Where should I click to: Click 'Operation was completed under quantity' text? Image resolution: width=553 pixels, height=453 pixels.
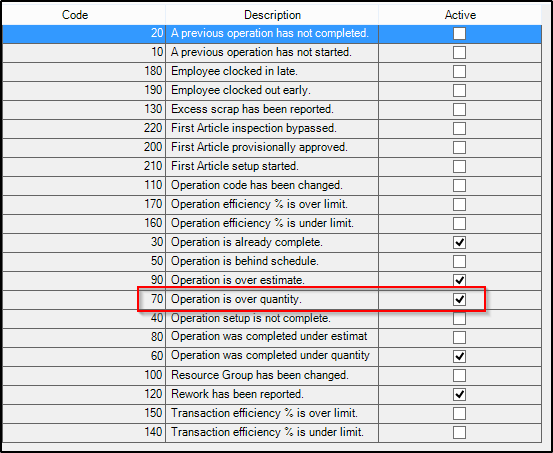[271, 356]
